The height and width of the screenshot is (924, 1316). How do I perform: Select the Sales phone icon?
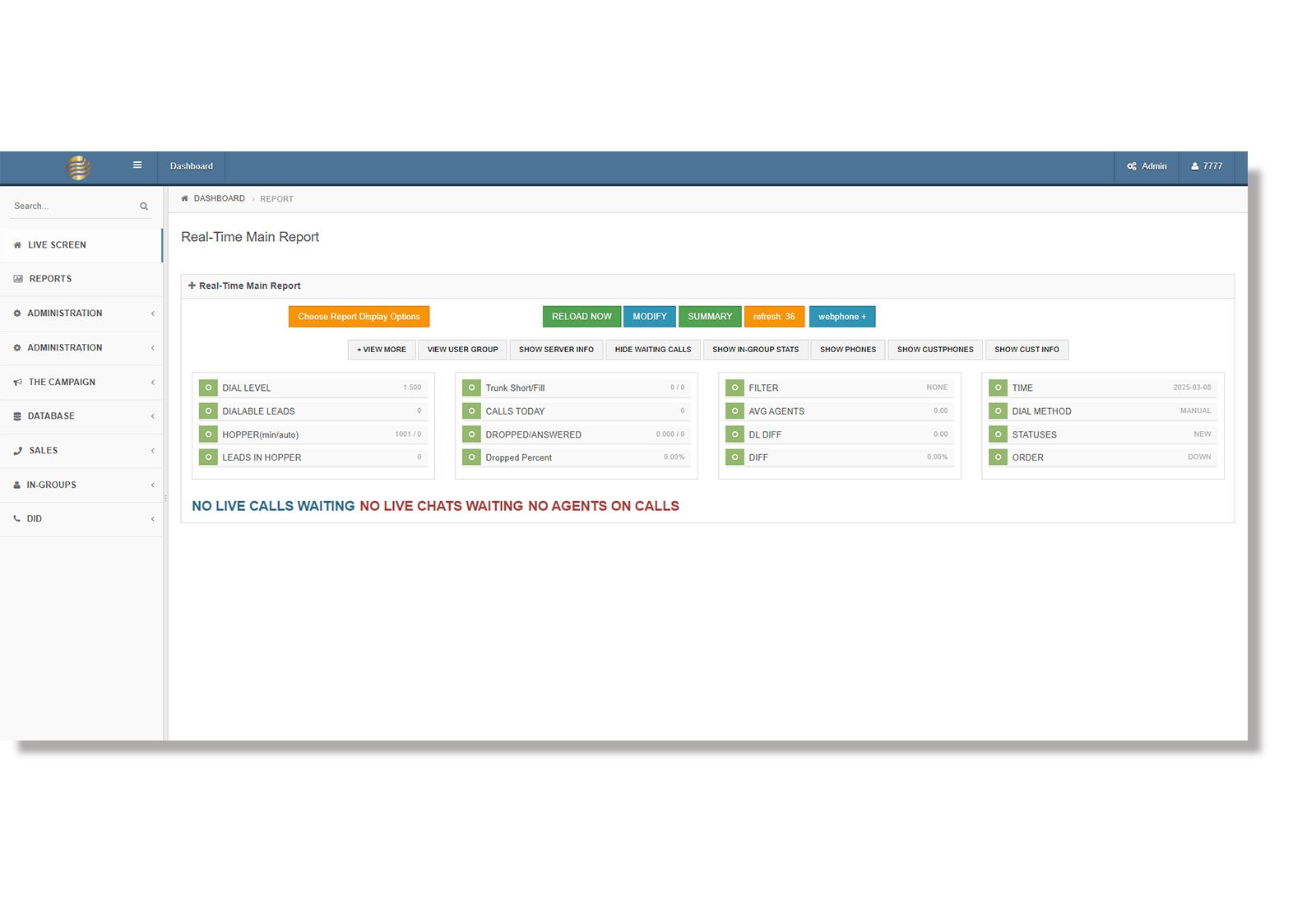(18, 450)
